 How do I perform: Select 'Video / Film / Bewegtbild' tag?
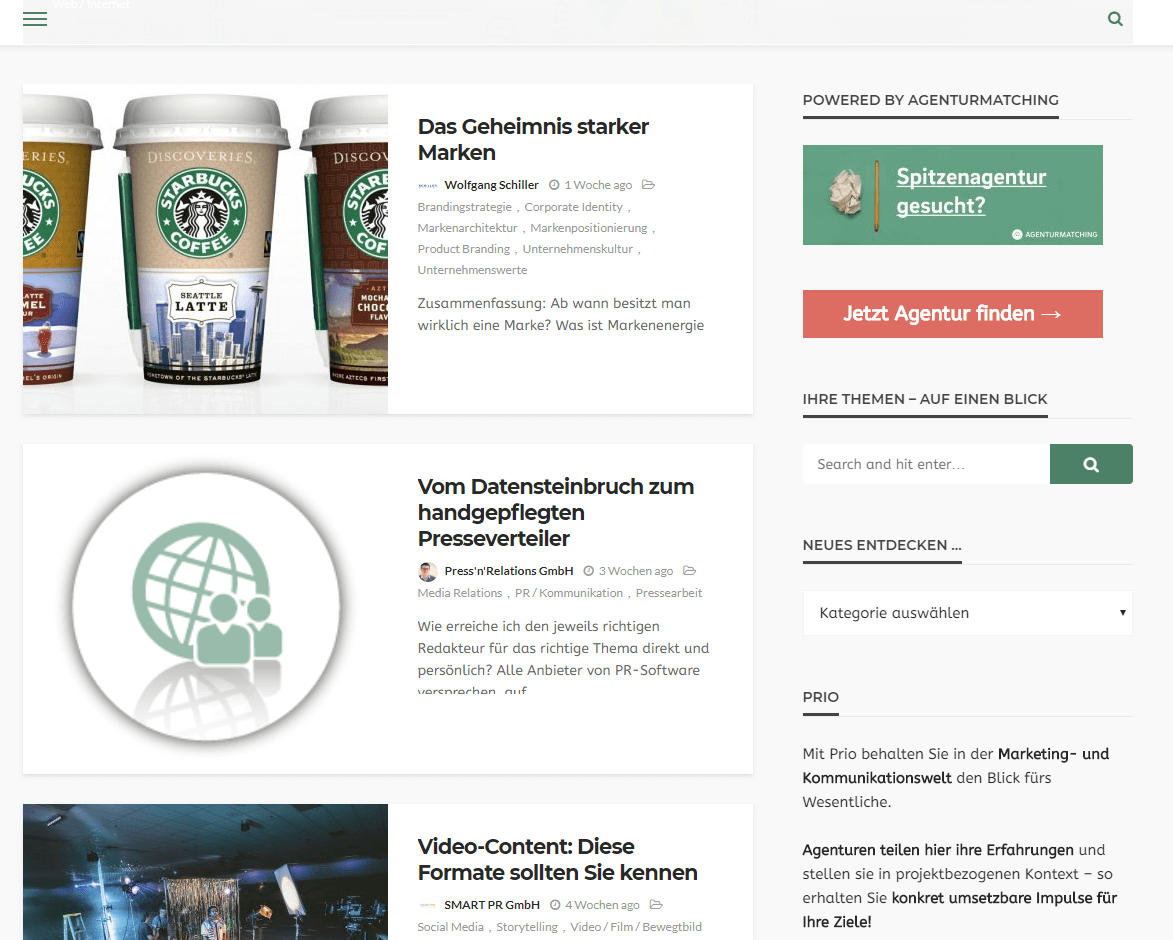[x=636, y=927]
